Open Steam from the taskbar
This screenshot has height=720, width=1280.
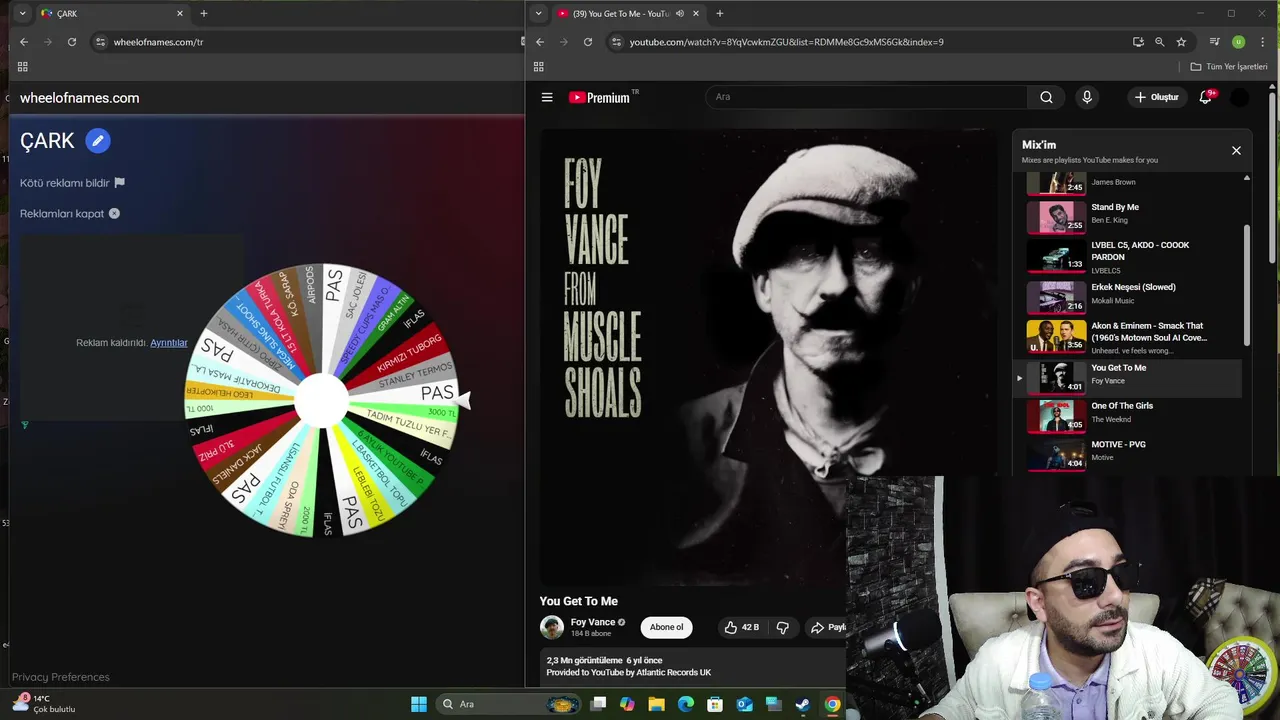pyautogui.click(x=802, y=704)
